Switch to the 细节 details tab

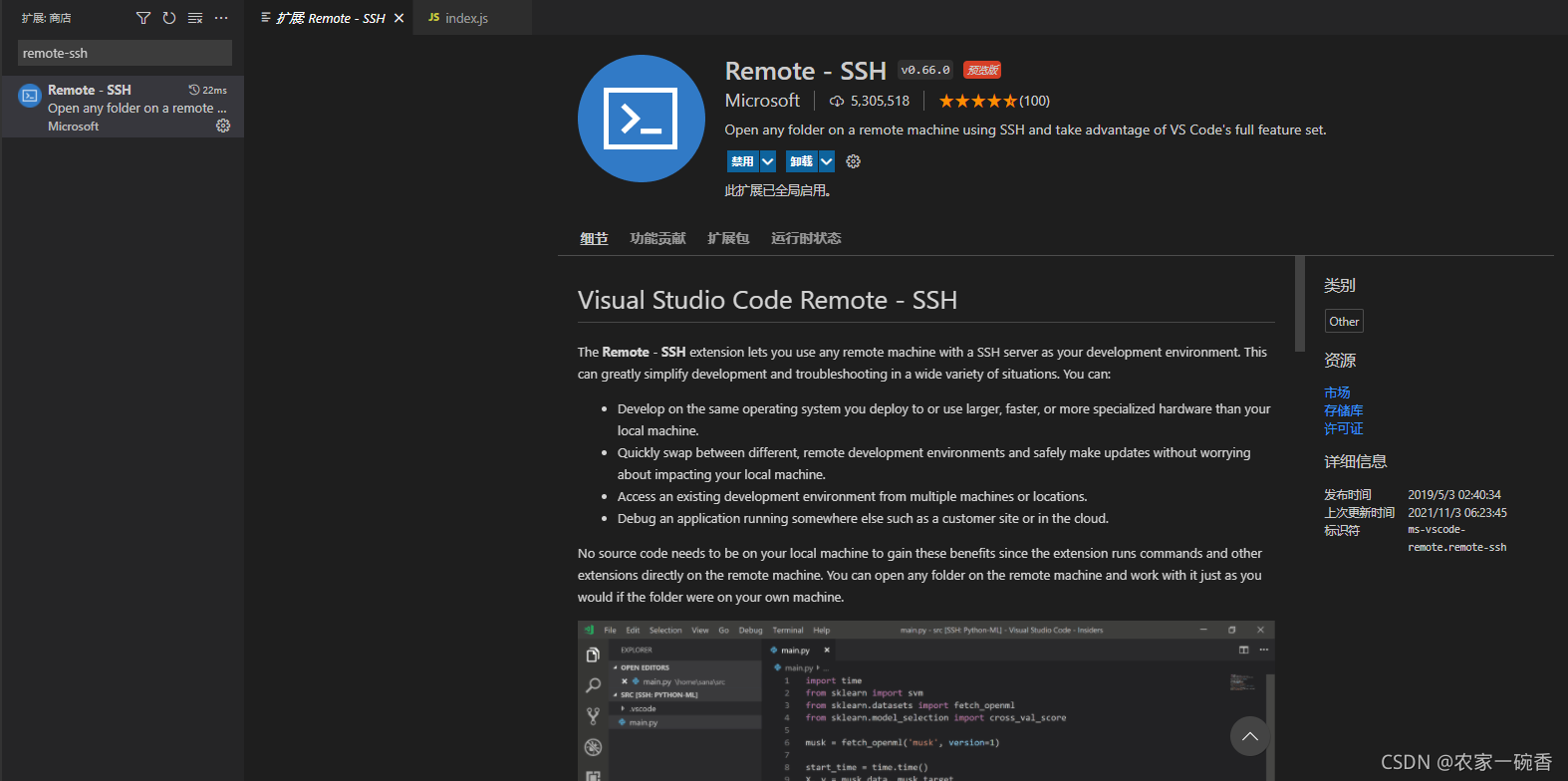tap(594, 238)
